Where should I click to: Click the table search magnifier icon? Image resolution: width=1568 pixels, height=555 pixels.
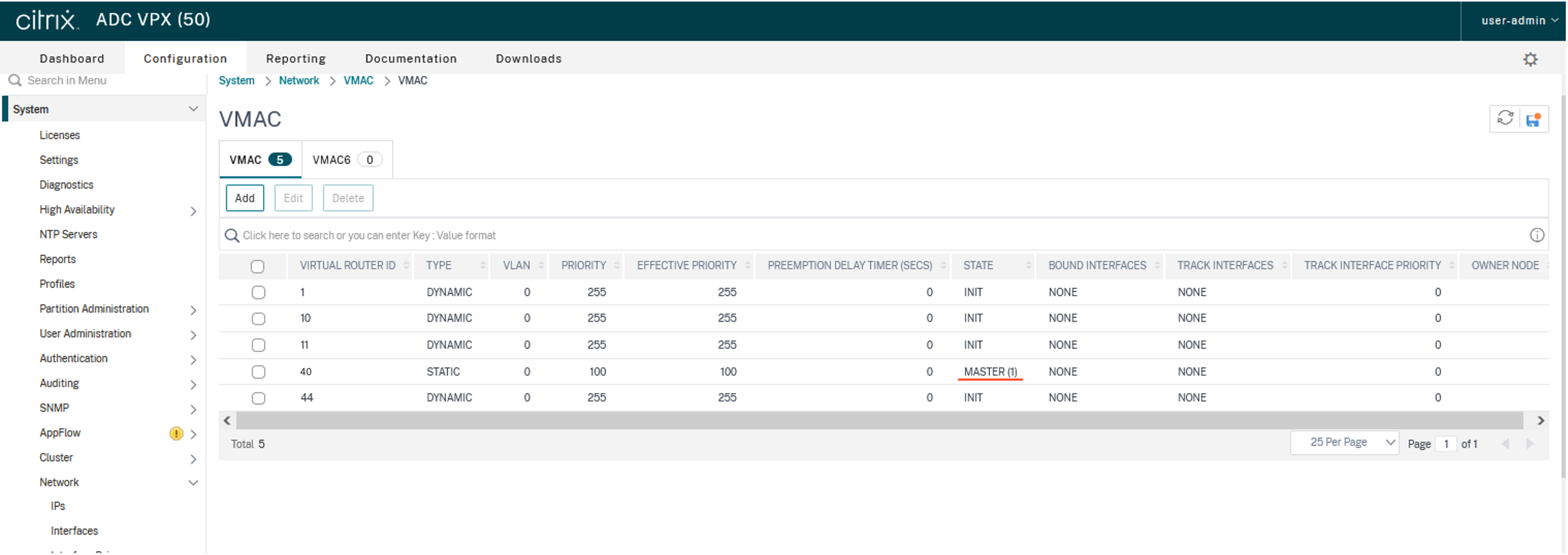pyautogui.click(x=231, y=236)
